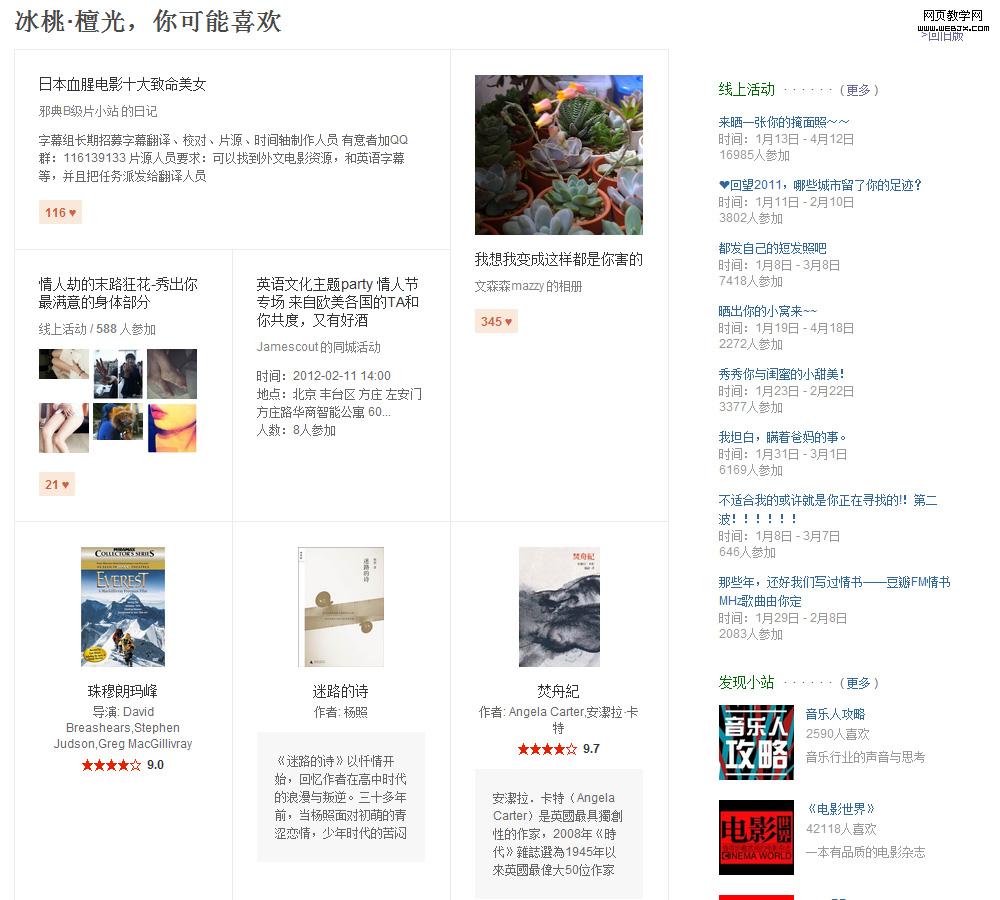Viewport: 1000px width, 900px height.
Task: Click the Everest movie poster
Action: click(x=123, y=607)
